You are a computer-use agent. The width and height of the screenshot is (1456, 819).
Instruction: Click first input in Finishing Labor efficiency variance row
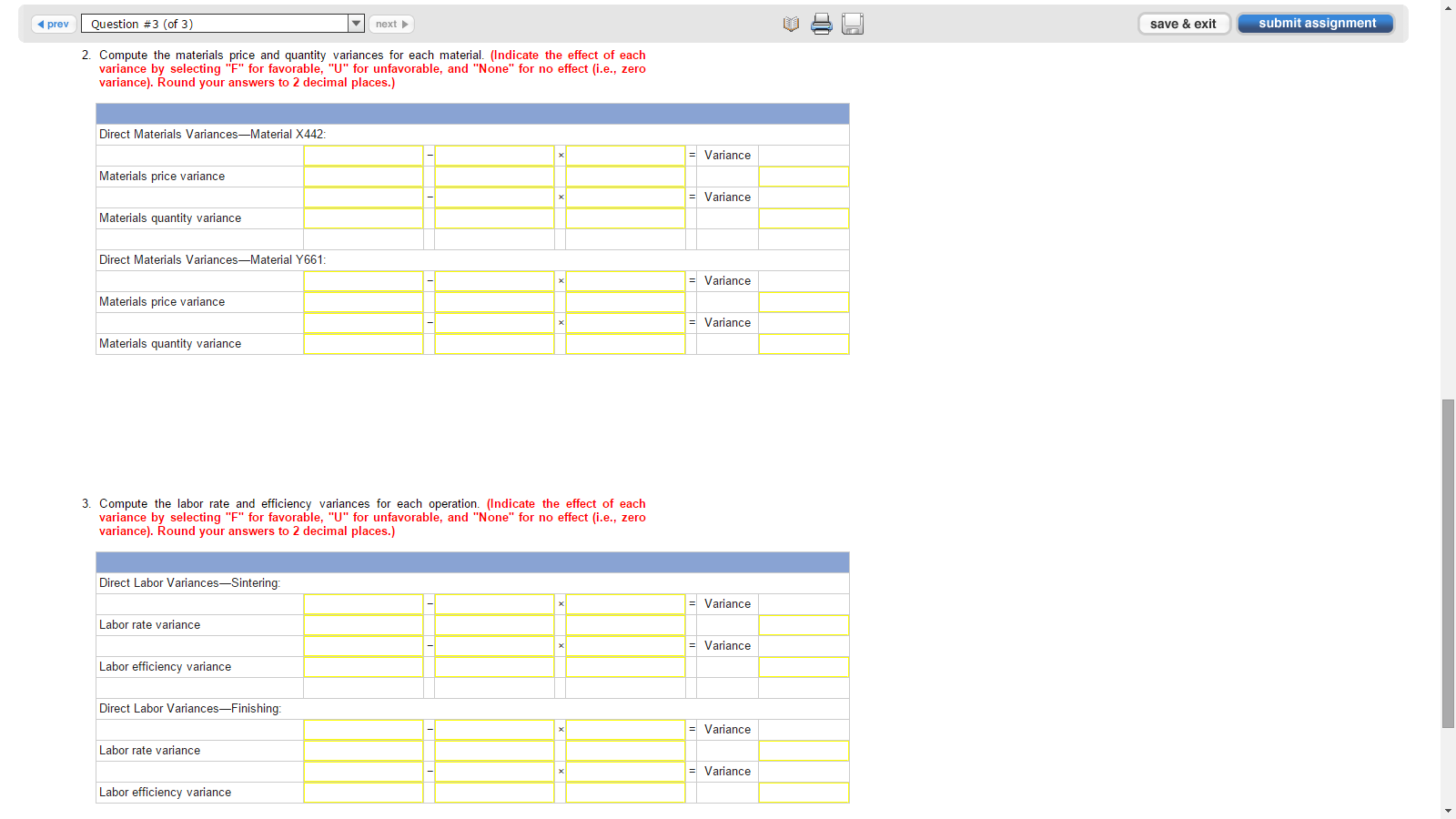[363, 793]
